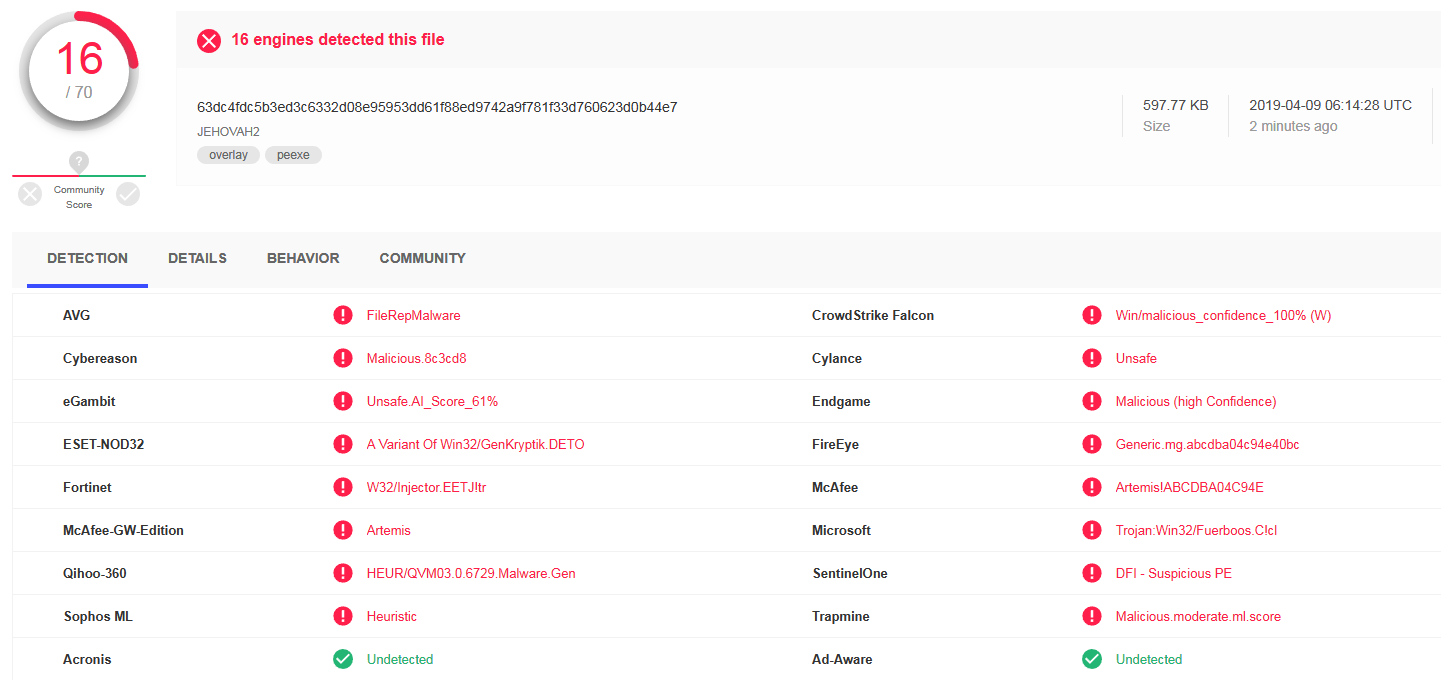Switch to the Behavior tab
The image size is (1441, 680).
point(303,258)
